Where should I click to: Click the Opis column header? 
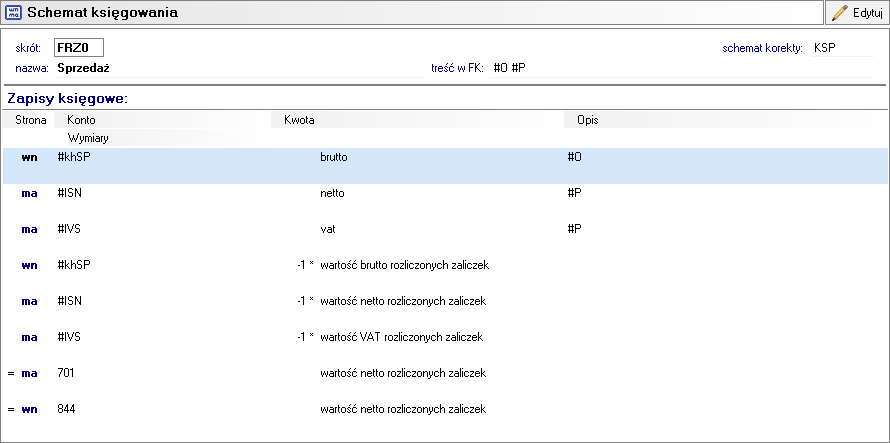pos(587,120)
